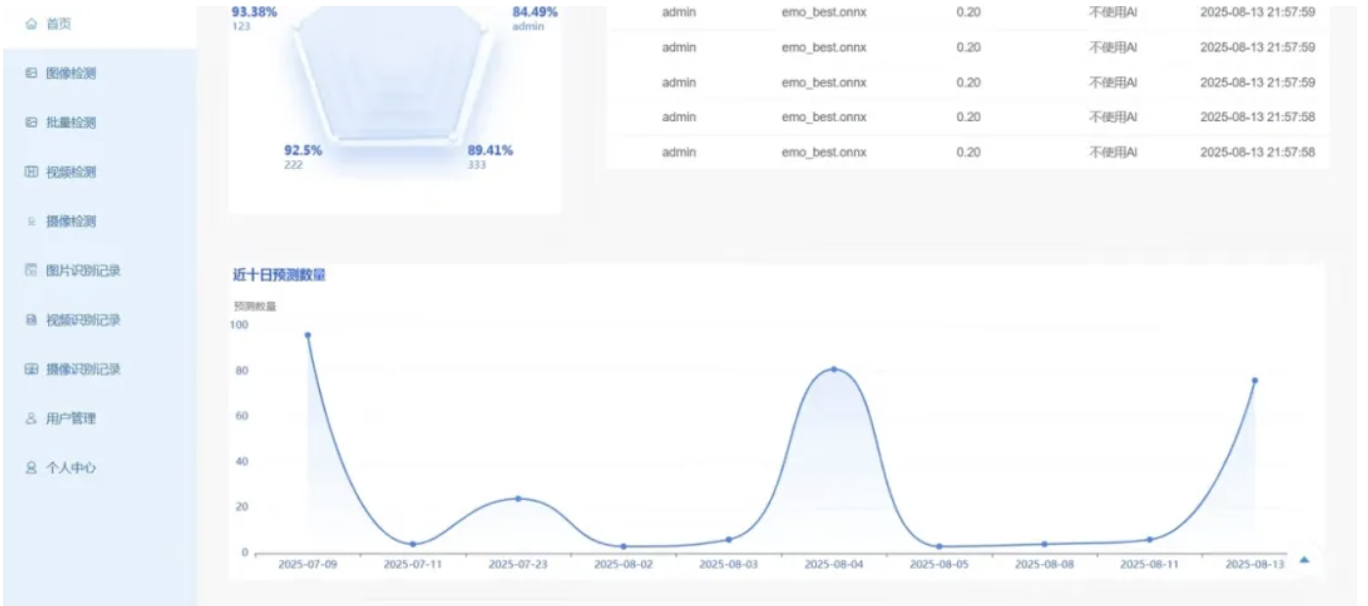This screenshot has height=606, width=1368.
Task: Click the 预测数量 y-axis name
Action: pos(255,306)
